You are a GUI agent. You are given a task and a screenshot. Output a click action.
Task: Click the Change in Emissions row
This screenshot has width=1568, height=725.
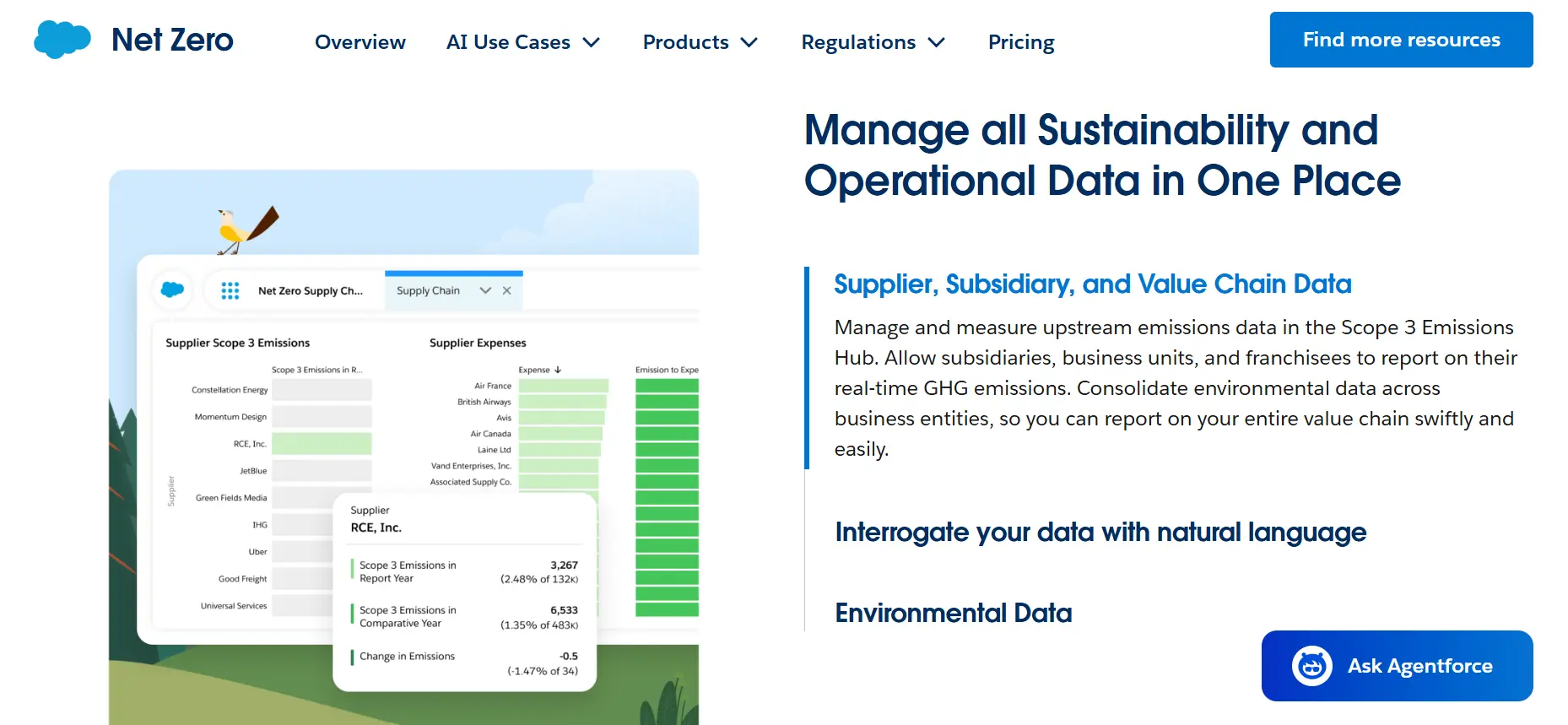click(465, 663)
